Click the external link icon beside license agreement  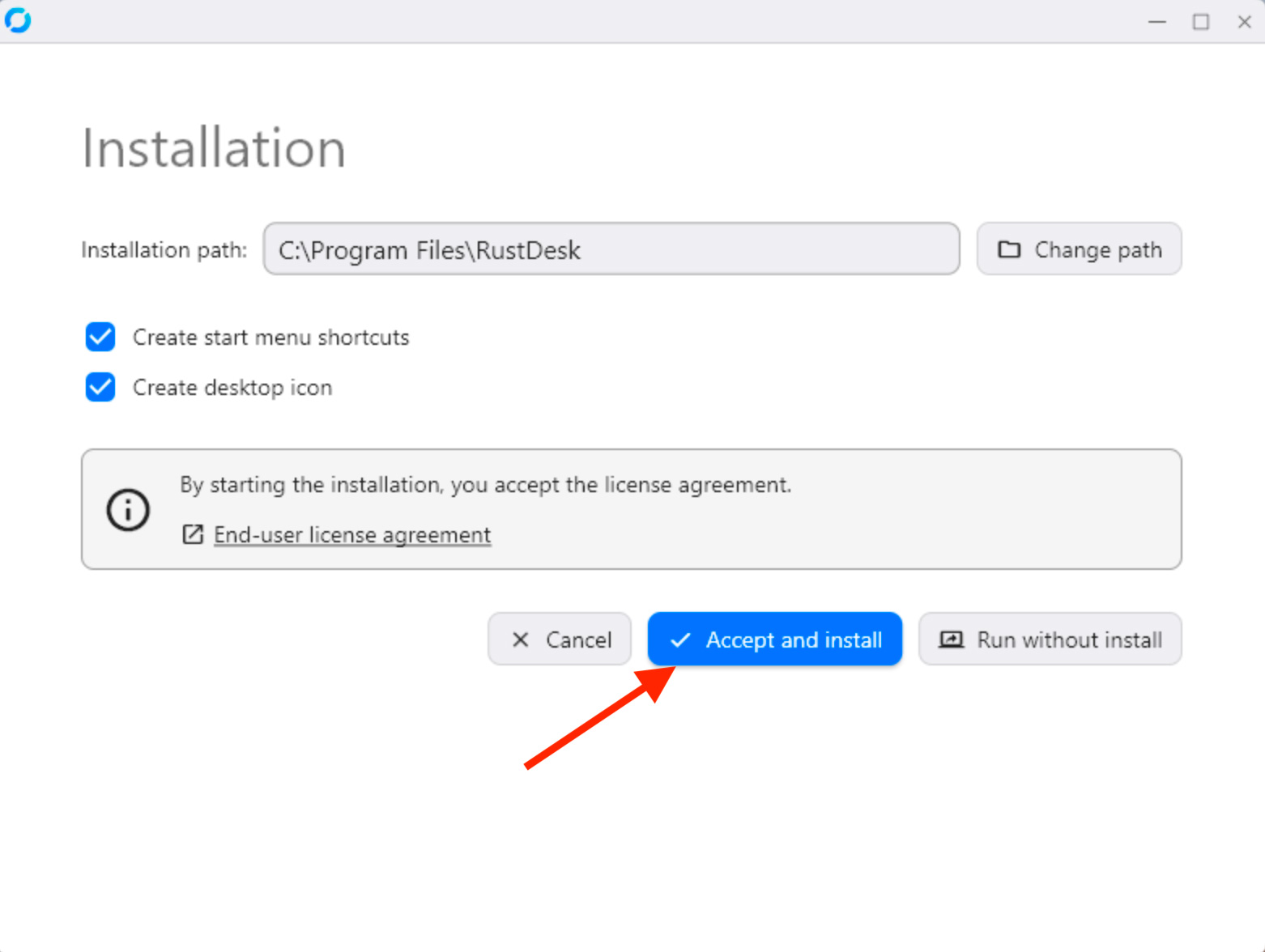(193, 534)
